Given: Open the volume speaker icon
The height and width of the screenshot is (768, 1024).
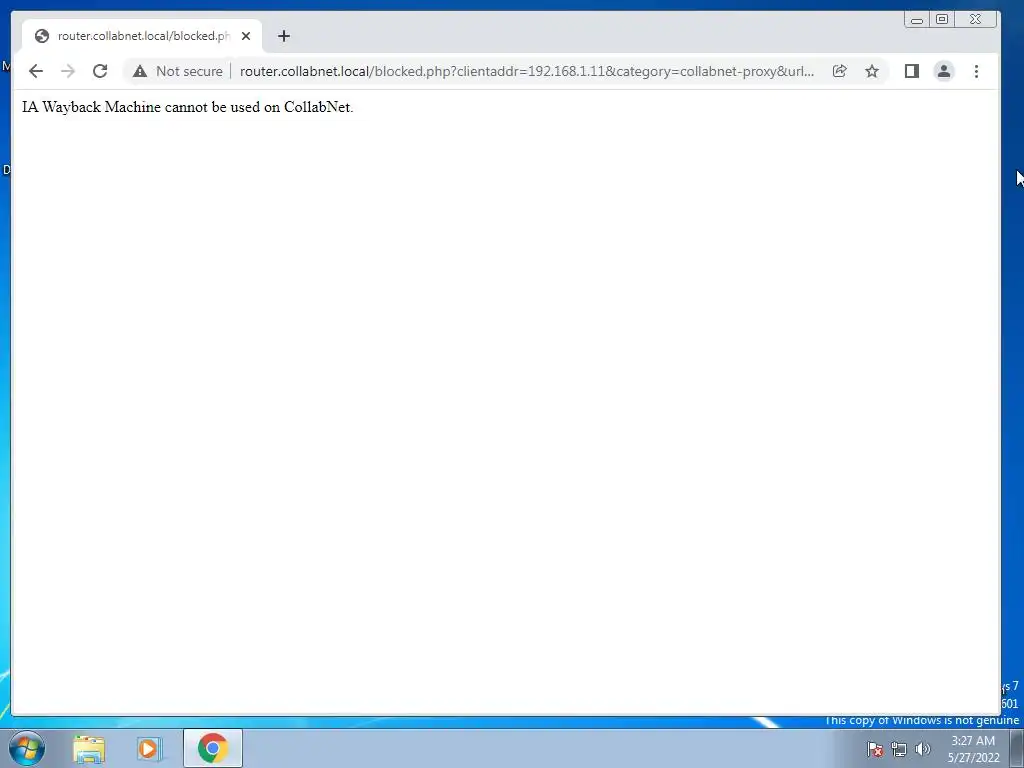Looking at the screenshot, I should 922,749.
